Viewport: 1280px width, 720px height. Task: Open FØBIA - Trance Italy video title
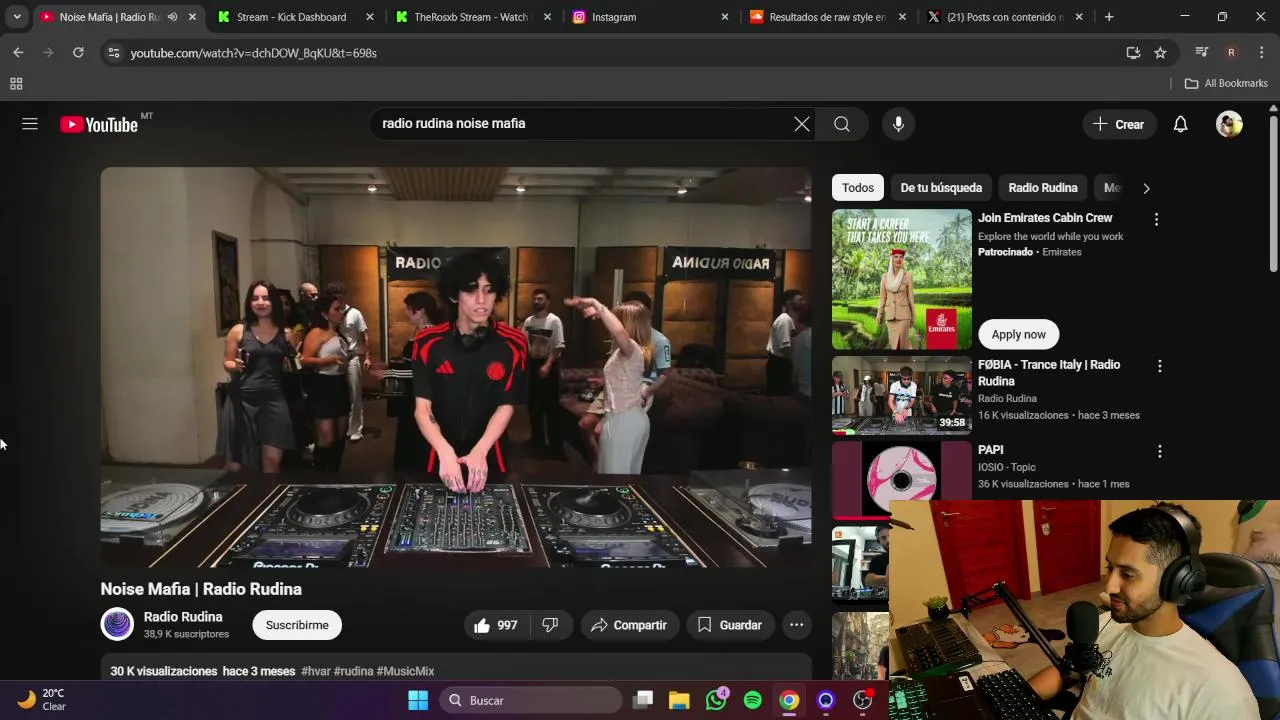tap(1049, 373)
